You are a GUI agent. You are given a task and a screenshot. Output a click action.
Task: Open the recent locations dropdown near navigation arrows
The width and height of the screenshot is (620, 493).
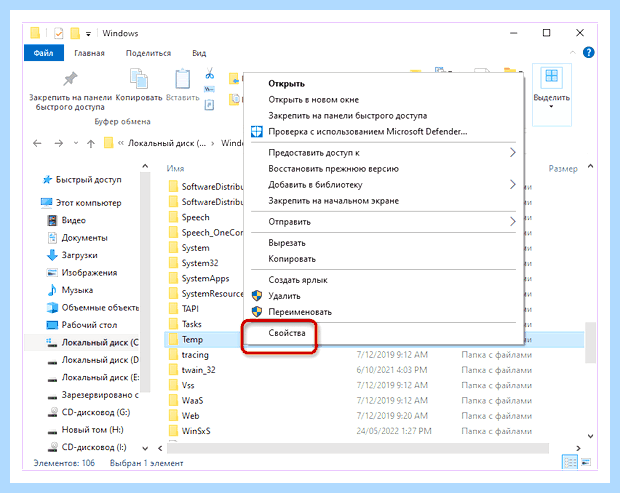76,143
